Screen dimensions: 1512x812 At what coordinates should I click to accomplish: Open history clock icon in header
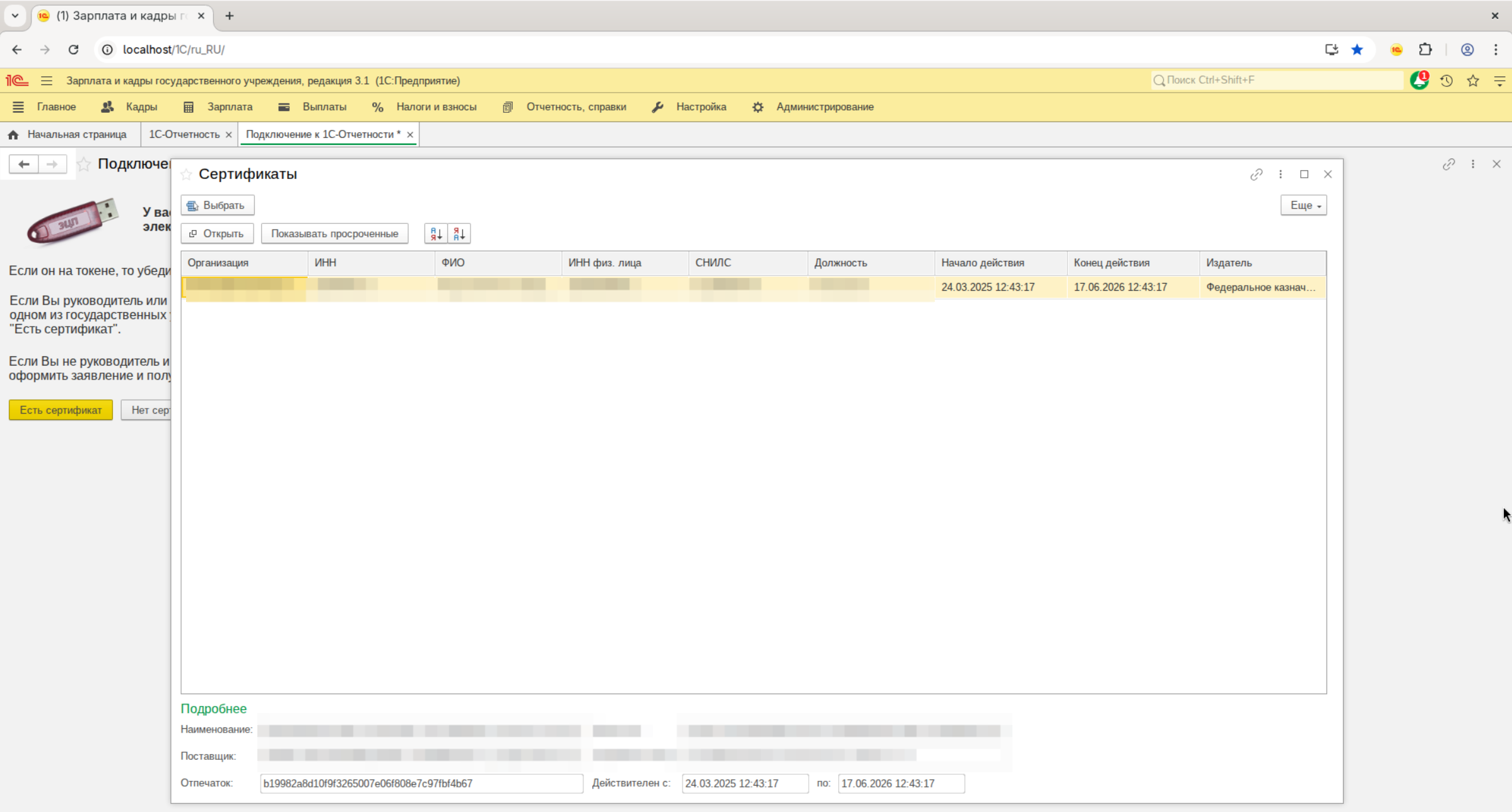point(1446,81)
